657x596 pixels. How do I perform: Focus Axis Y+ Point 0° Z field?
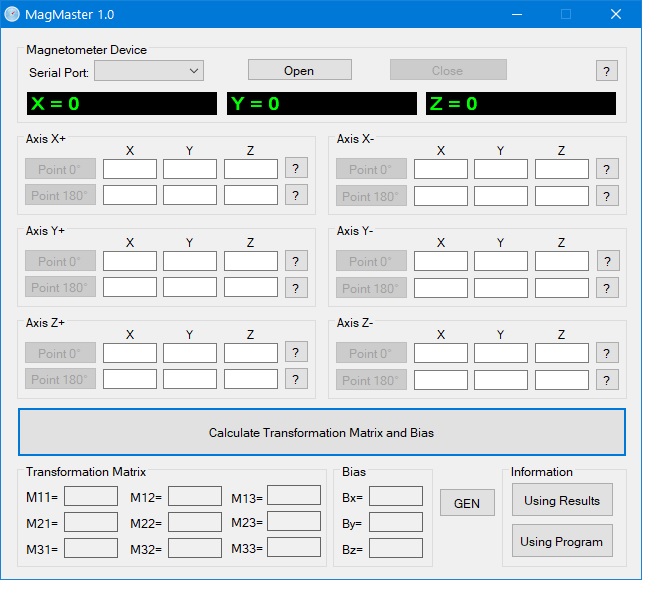click(251, 261)
